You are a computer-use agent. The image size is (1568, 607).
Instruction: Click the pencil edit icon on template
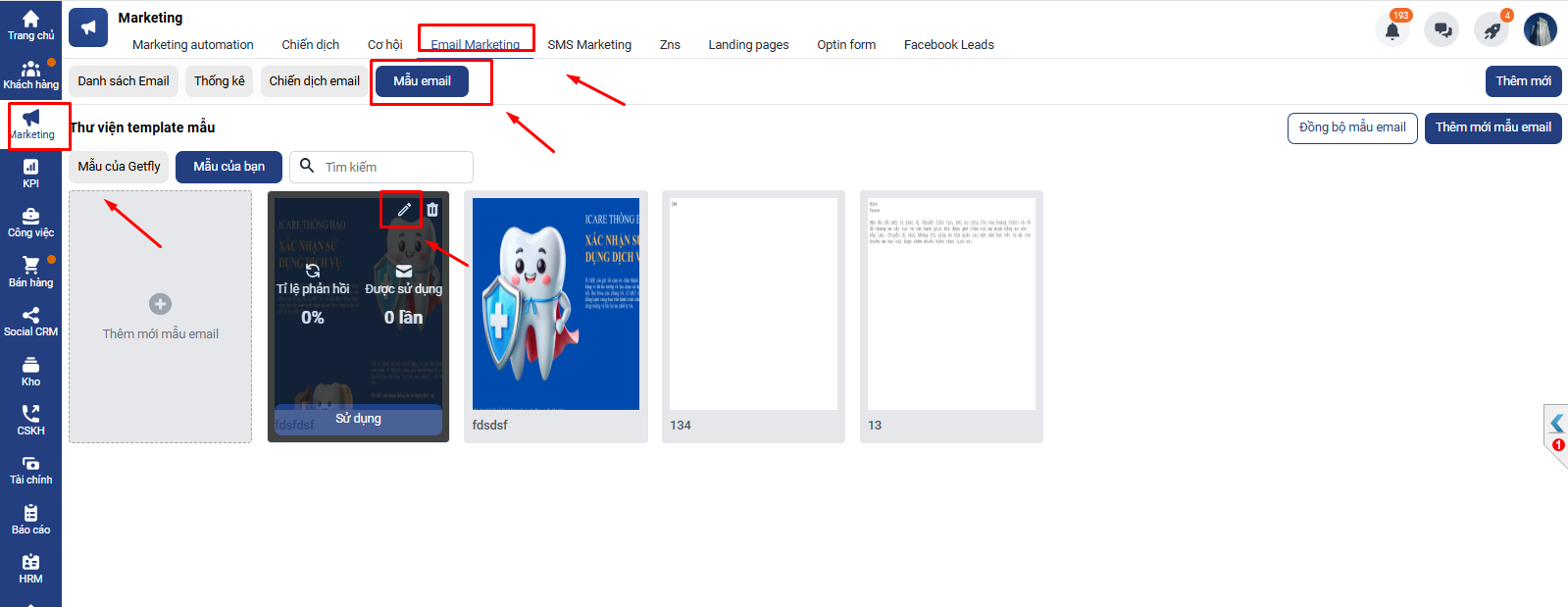coord(404,210)
